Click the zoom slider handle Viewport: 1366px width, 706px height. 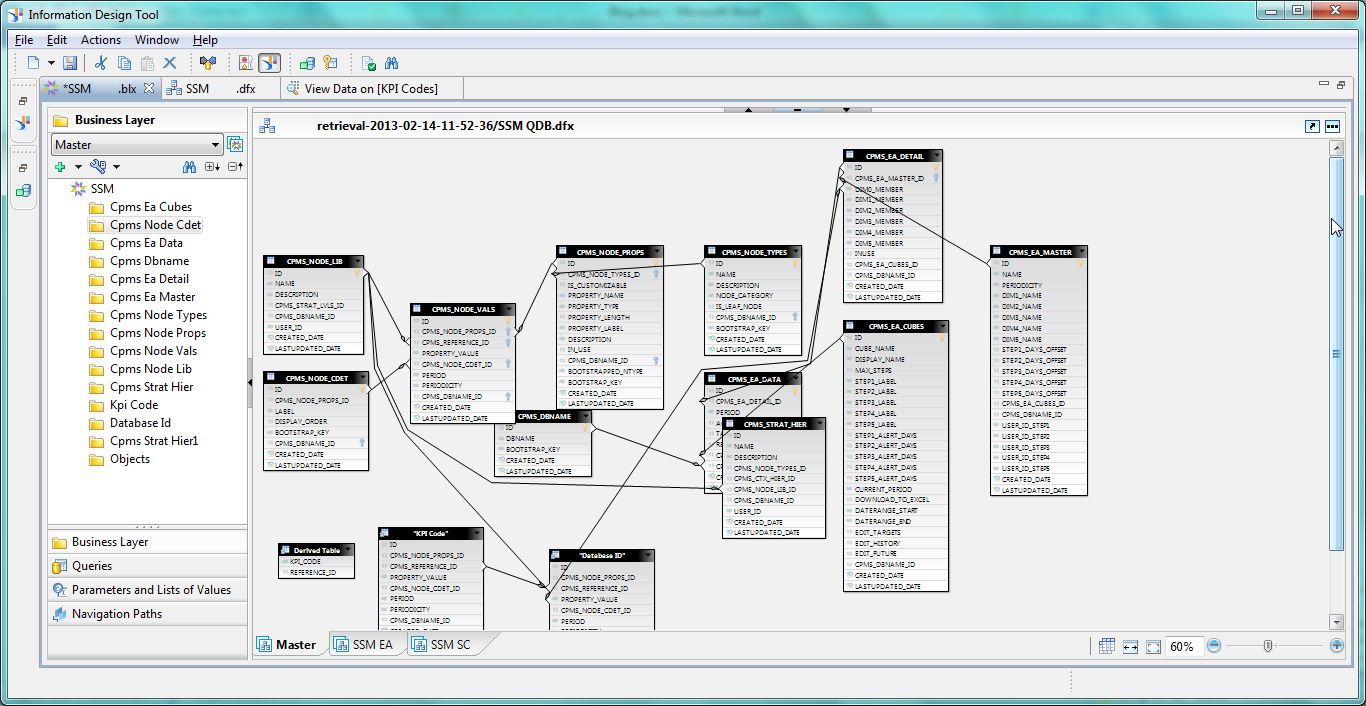(1267, 646)
